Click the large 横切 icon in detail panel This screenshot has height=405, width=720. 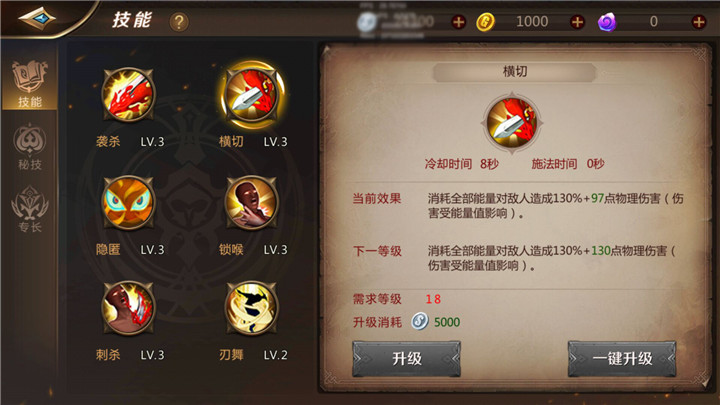[512, 123]
